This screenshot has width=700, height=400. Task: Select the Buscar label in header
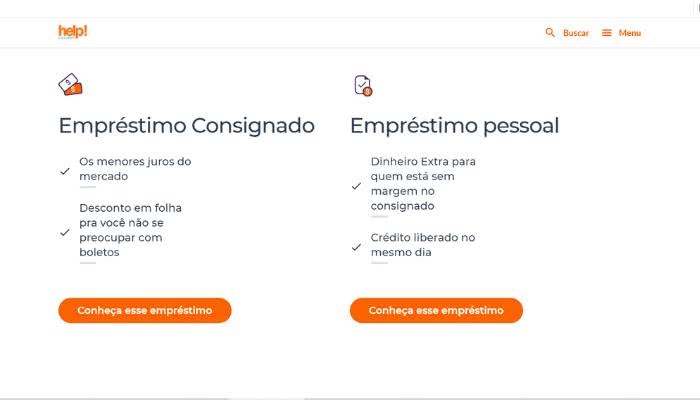576,33
